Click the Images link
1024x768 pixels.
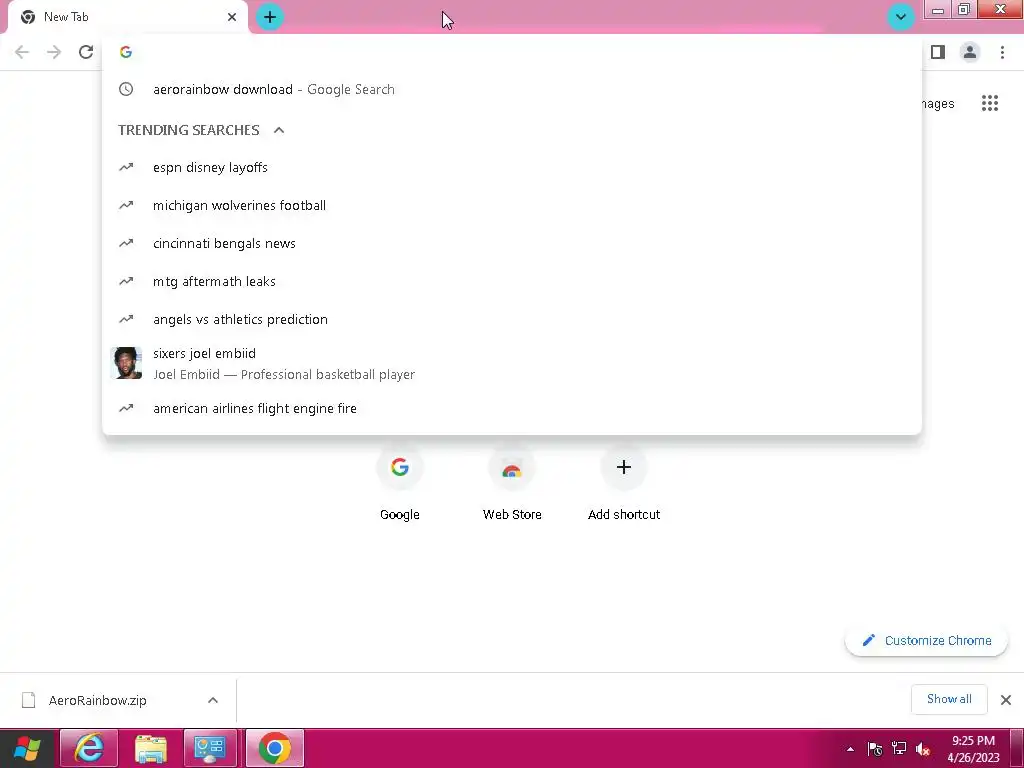pos(938,104)
